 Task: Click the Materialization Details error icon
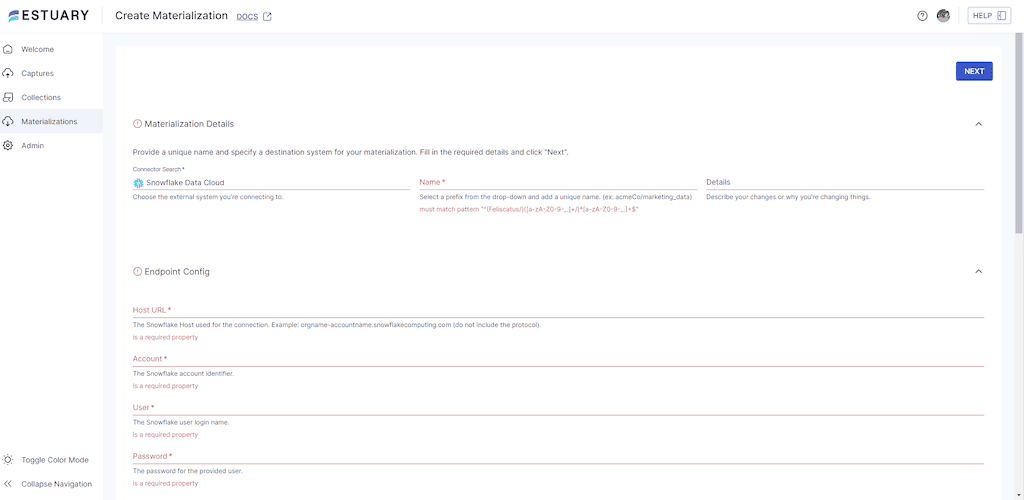tap(137, 123)
